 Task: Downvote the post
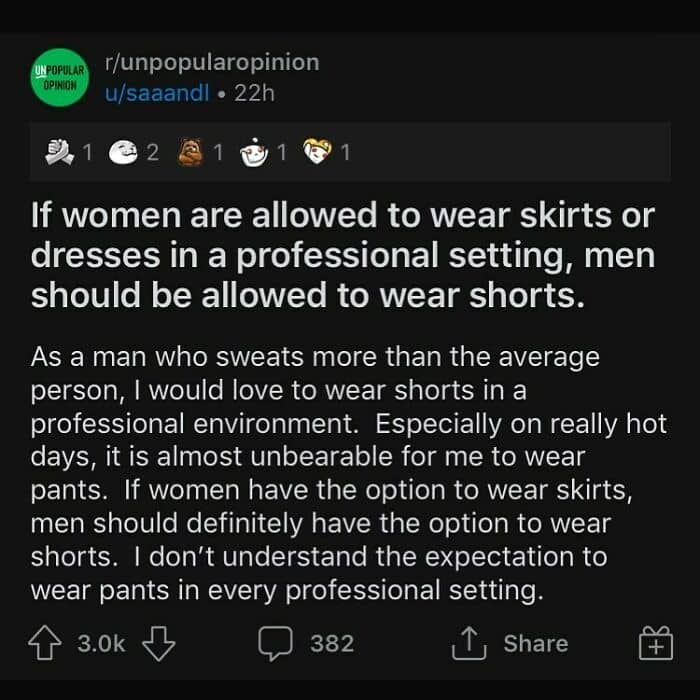tap(159, 644)
